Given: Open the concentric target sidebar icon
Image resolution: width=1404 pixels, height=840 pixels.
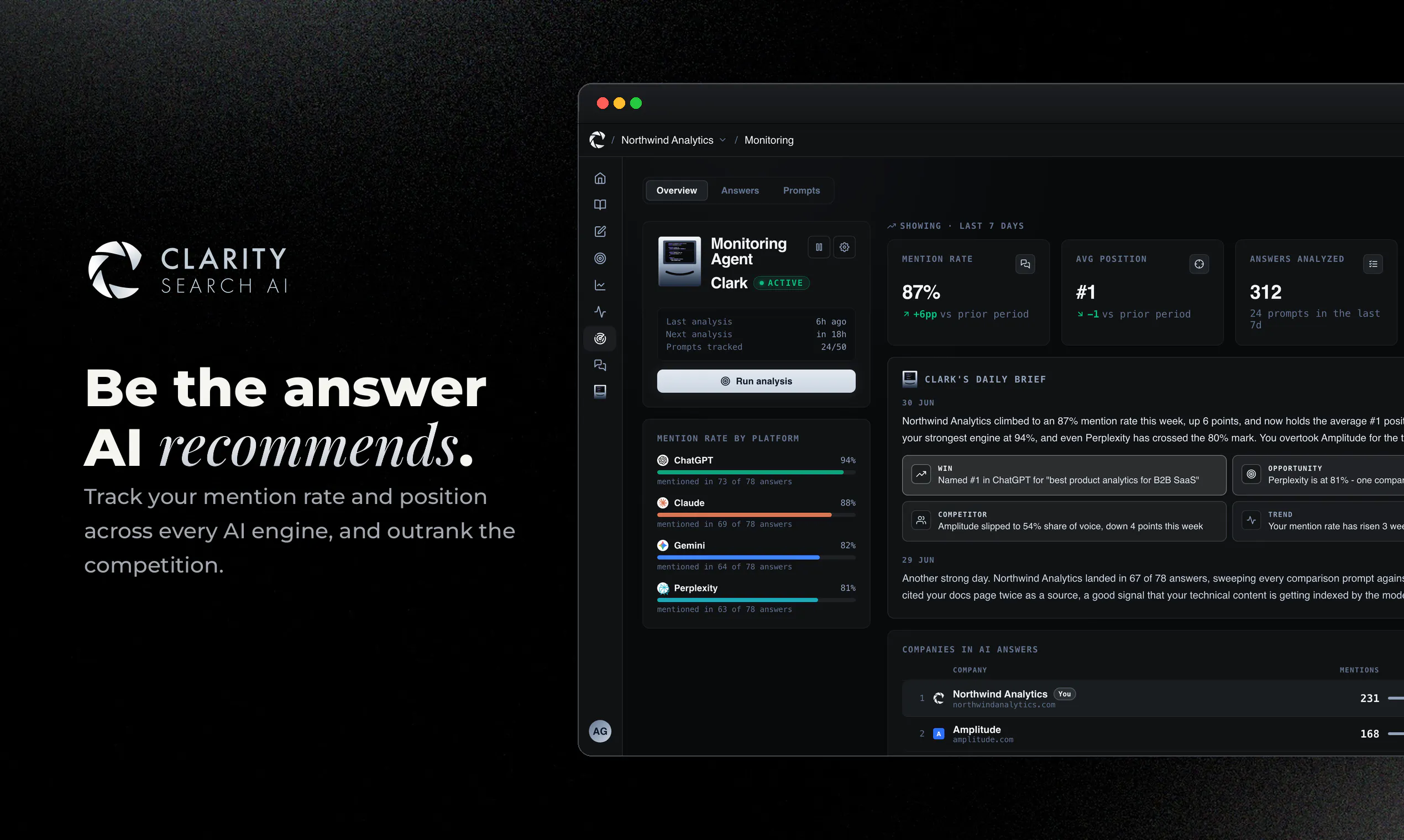Looking at the screenshot, I should [x=600, y=258].
